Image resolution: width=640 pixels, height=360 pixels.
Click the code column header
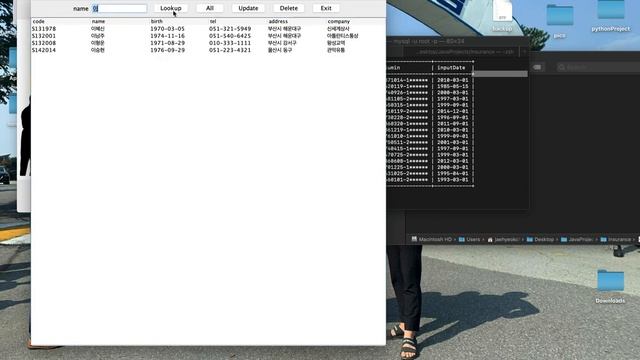tap(38, 21)
